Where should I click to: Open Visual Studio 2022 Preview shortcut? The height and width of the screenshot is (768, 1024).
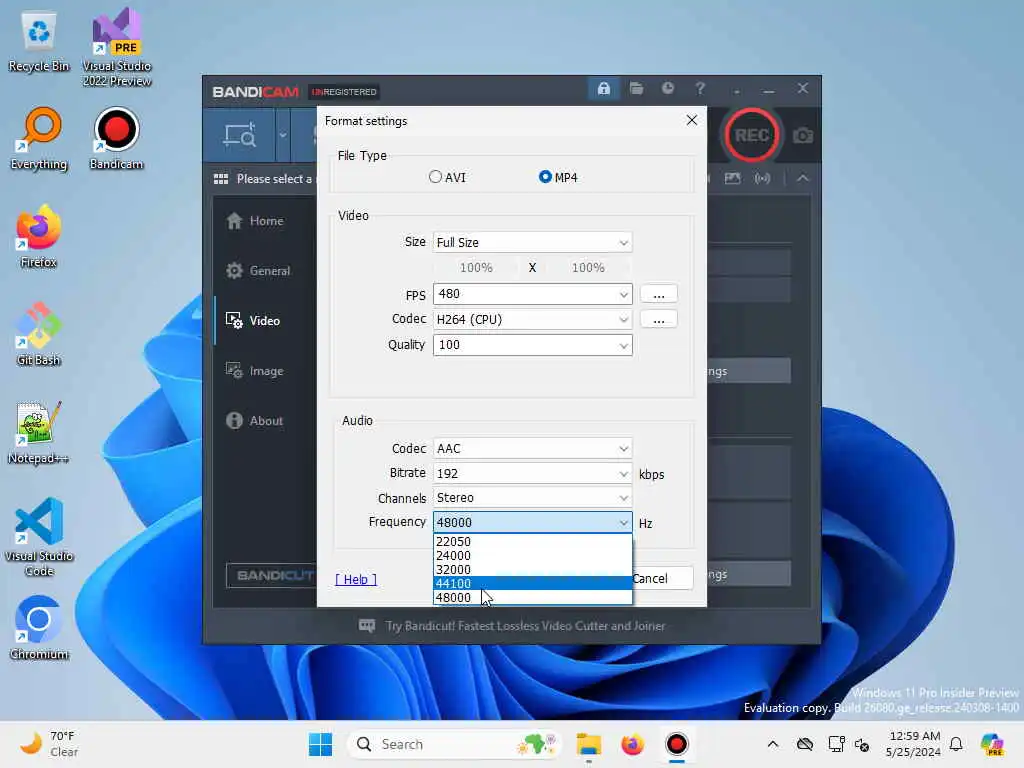(117, 47)
